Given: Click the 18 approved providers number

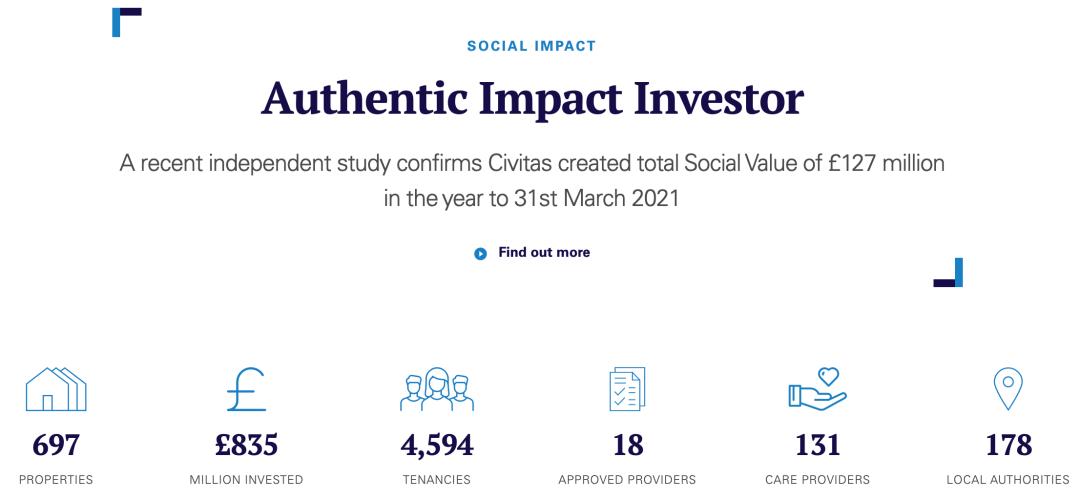Looking at the screenshot, I should coord(627,445).
